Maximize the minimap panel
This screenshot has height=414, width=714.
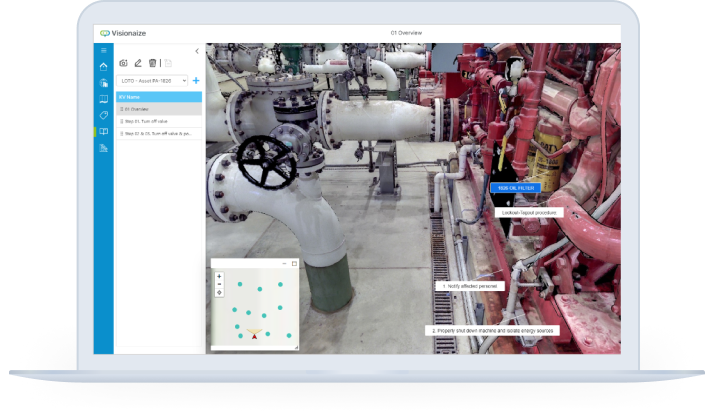[294, 263]
